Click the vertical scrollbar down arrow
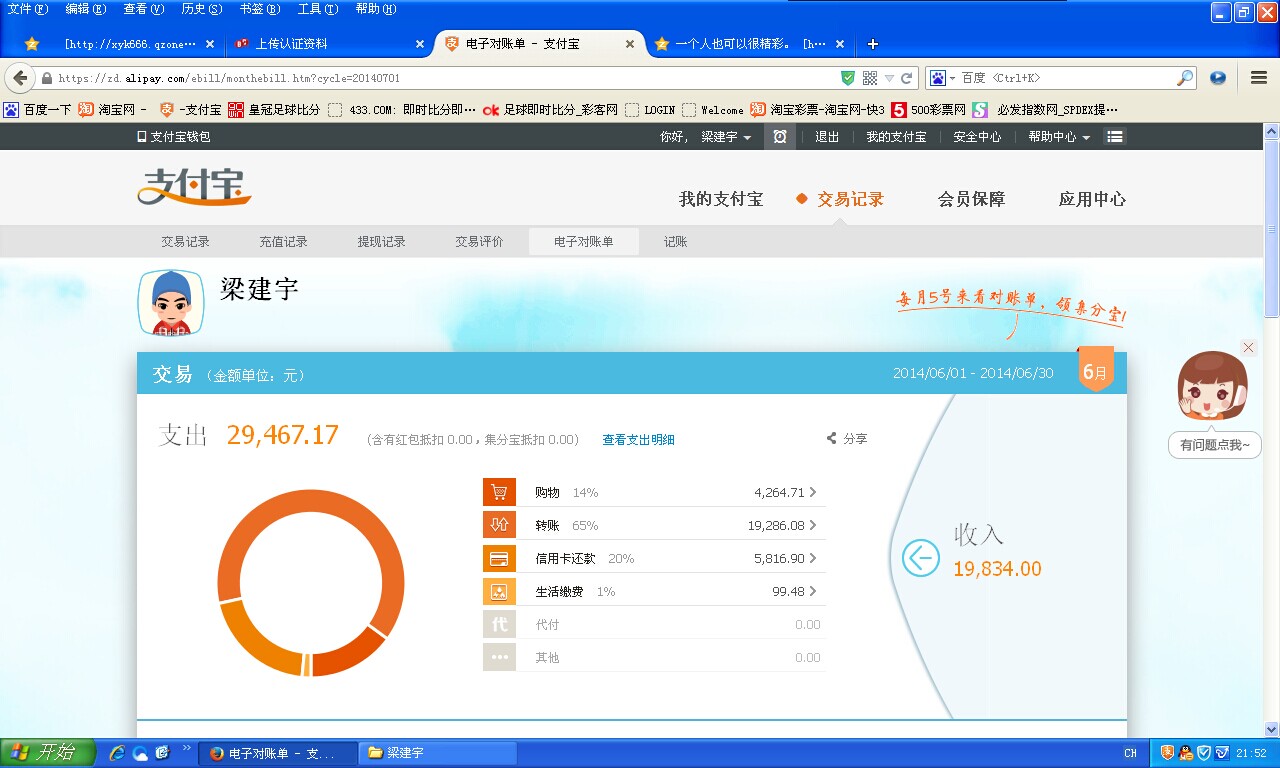The height and width of the screenshot is (768, 1280). (1272, 730)
